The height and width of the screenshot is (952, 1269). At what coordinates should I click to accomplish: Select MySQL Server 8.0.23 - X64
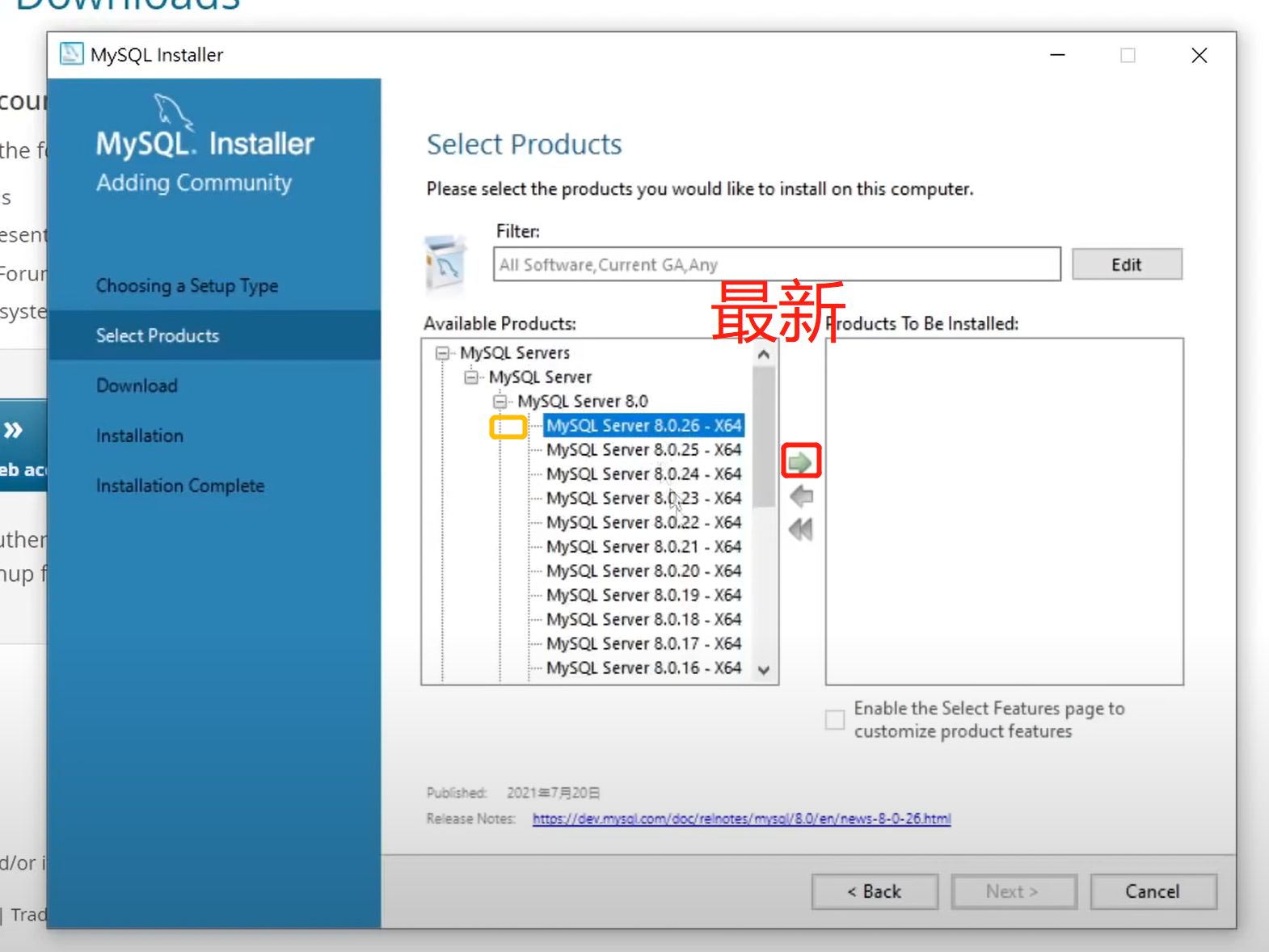click(x=643, y=498)
